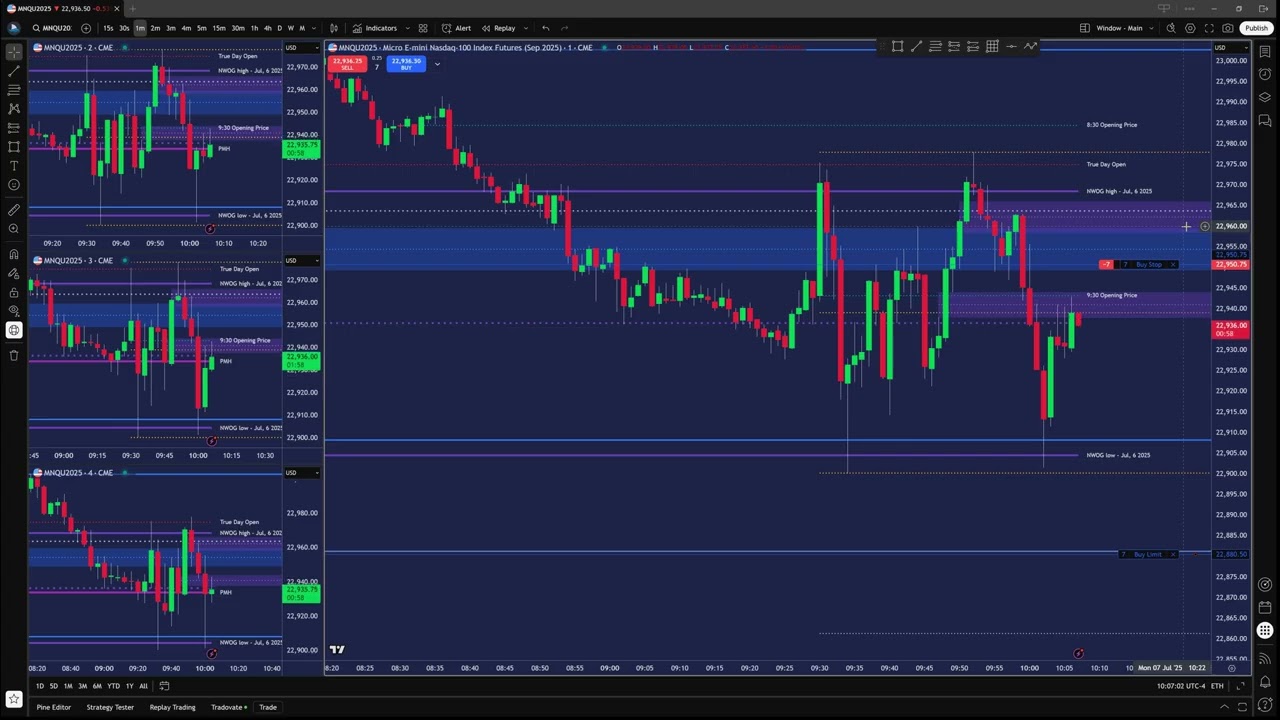This screenshot has width=1280, height=720.
Task: Expand the trading panel chevron beside BUY
Action: pos(437,64)
